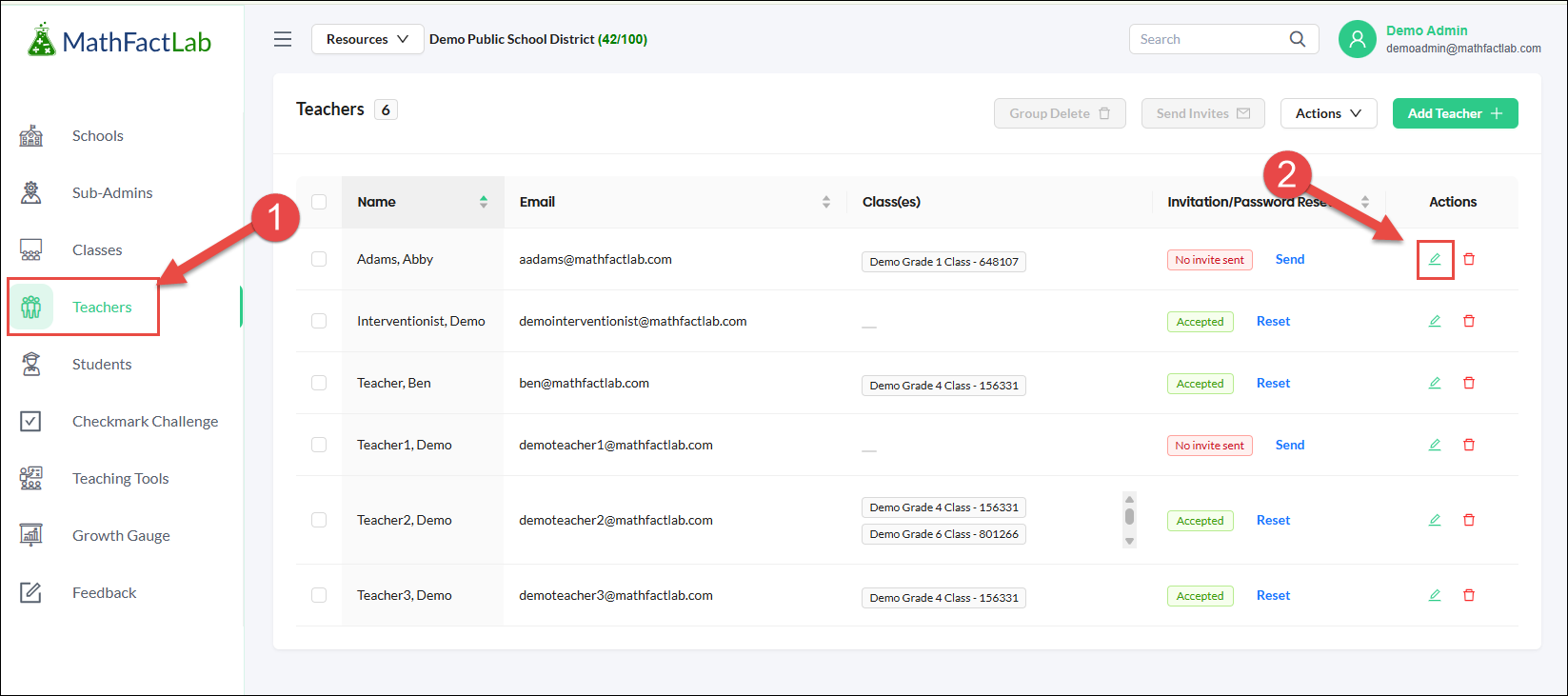The width and height of the screenshot is (1568, 696).
Task: Open Teaching Tools from the sidebar
Action: coord(120,478)
